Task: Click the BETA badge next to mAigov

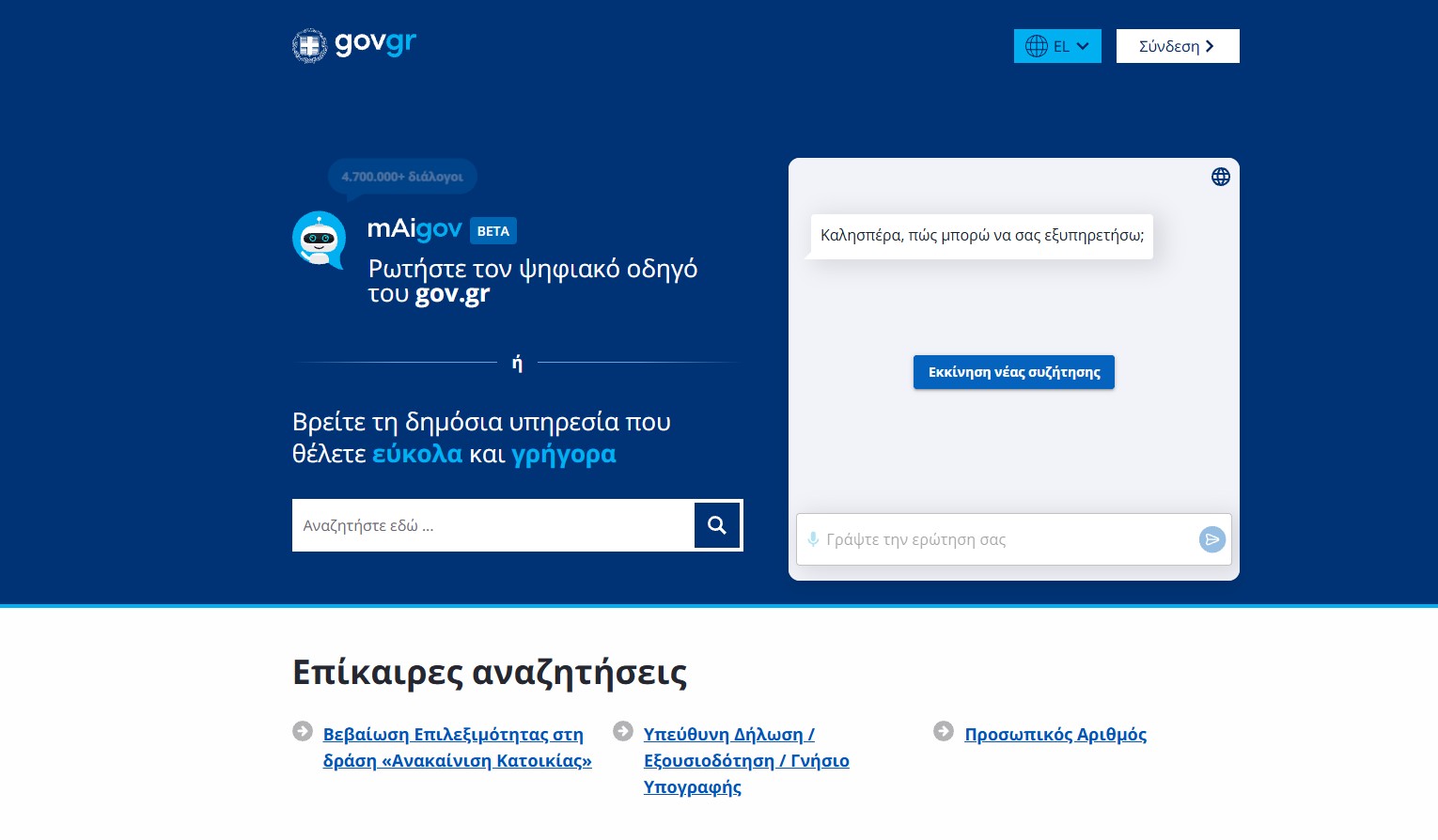Action: (x=493, y=231)
